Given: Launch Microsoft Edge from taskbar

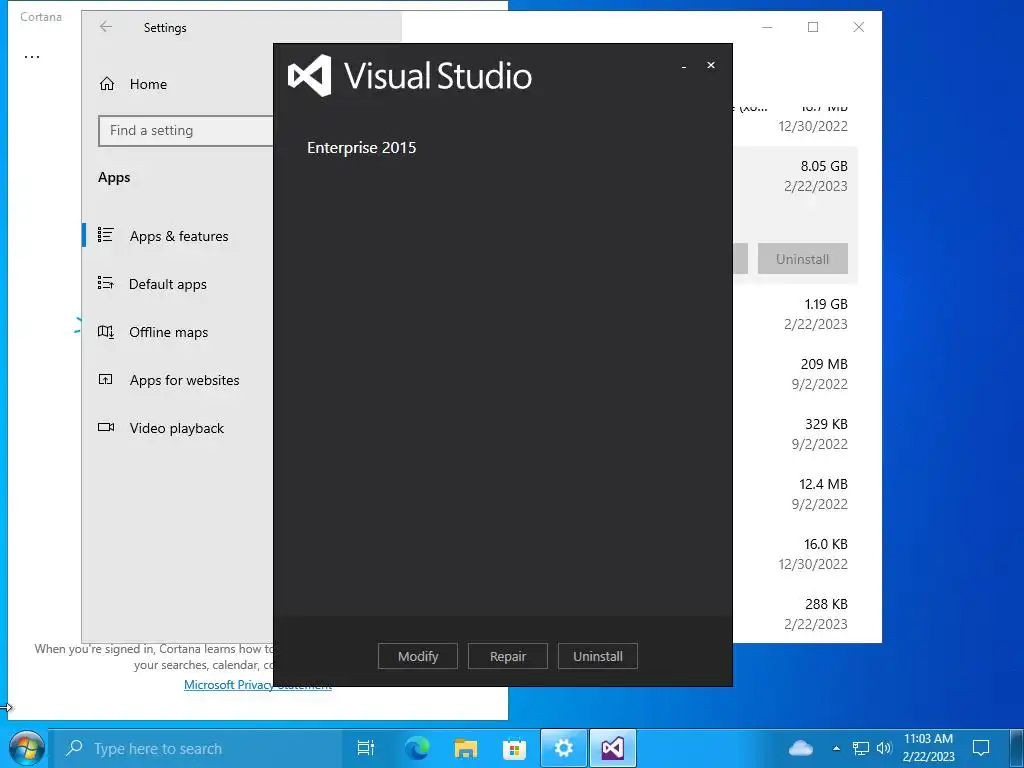Looking at the screenshot, I should (x=417, y=748).
